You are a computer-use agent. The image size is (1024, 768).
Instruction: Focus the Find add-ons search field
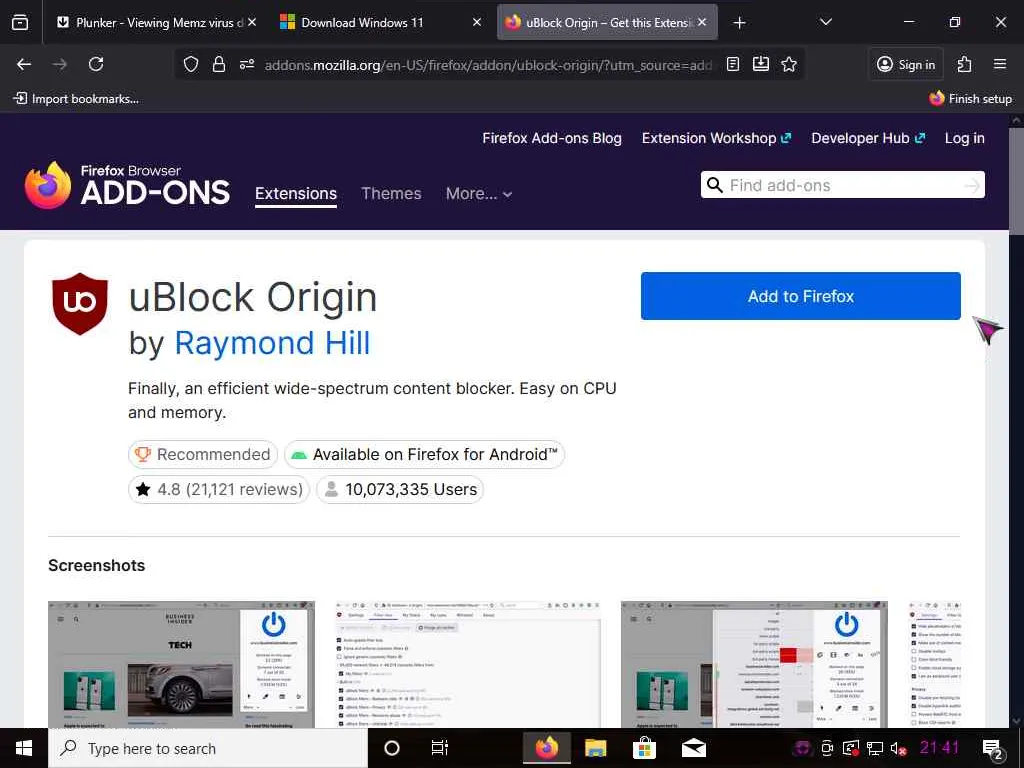tap(842, 185)
